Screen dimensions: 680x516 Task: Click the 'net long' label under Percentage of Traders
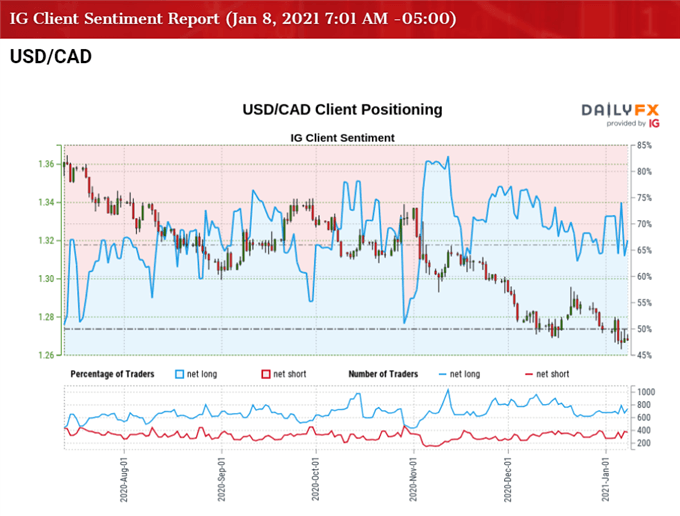[202, 374]
